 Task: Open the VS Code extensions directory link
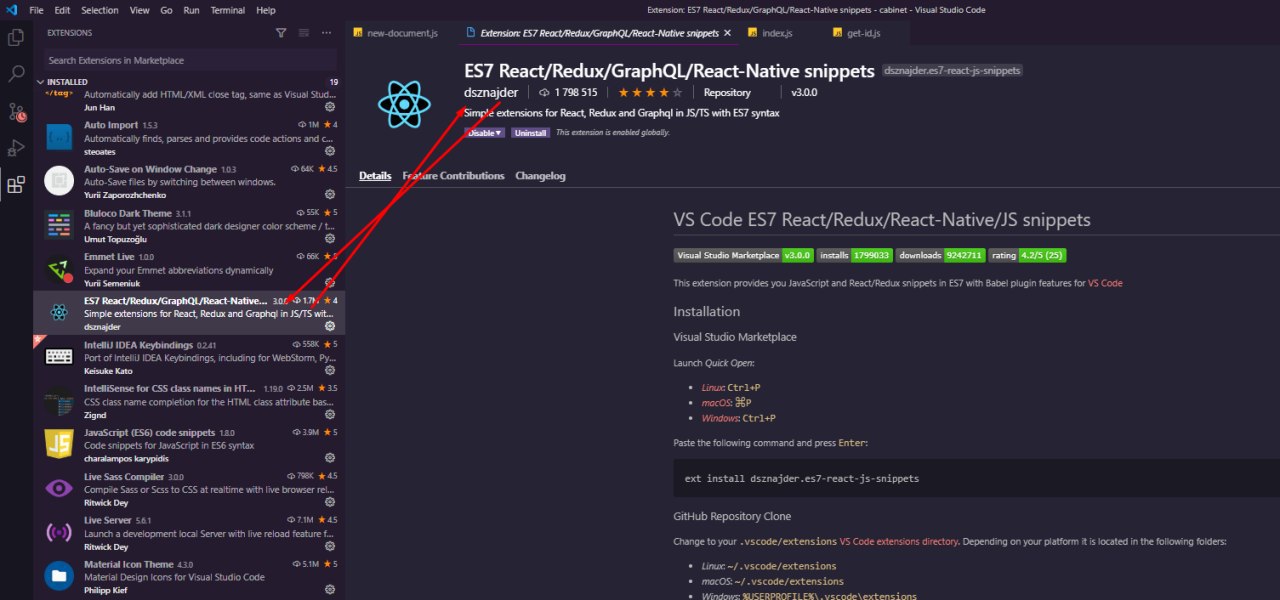(x=899, y=541)
